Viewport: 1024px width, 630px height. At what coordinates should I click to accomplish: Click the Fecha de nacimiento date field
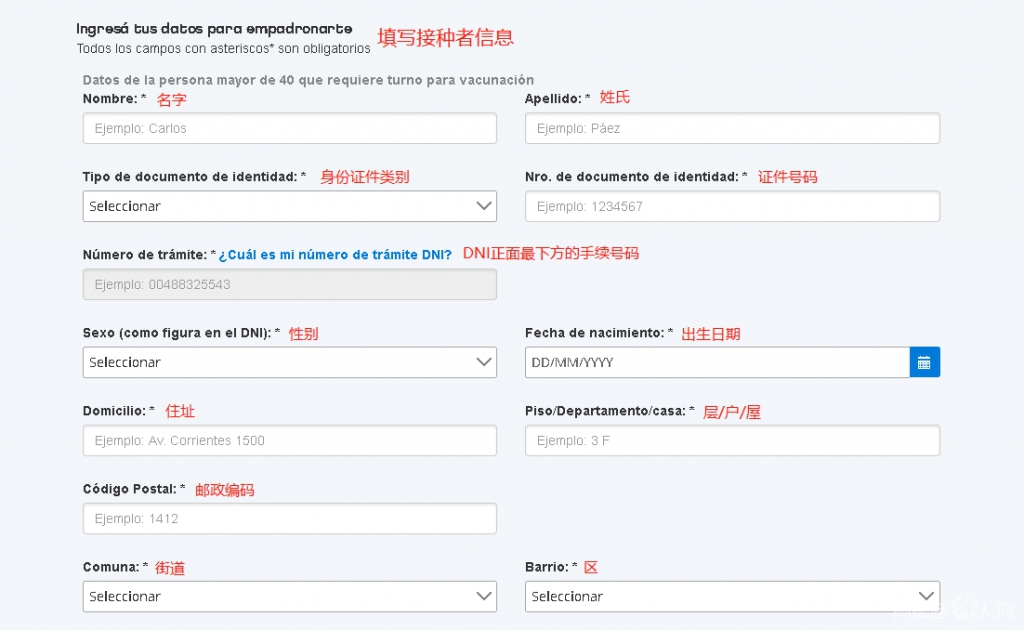(716, 362)
